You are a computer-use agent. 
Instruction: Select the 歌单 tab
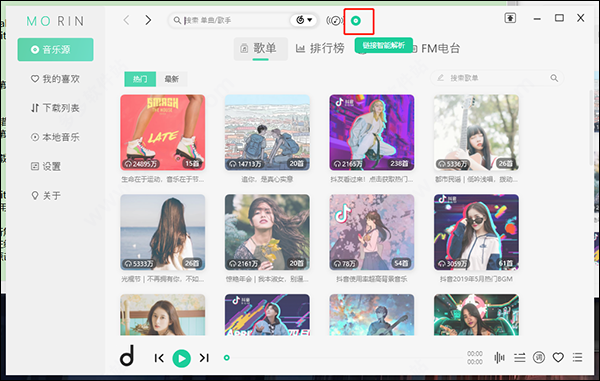click(261, 49)
